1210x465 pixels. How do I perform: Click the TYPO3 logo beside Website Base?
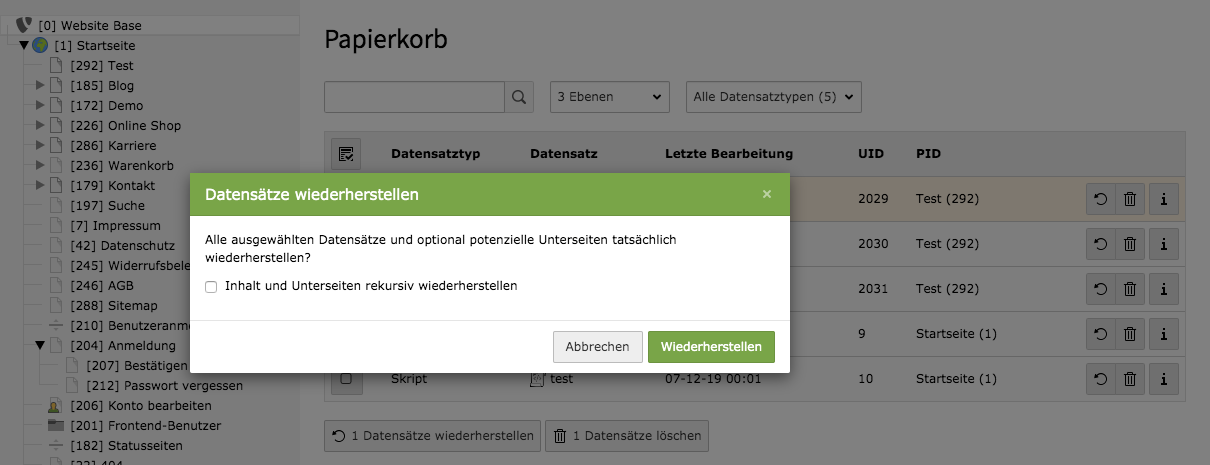24,25
